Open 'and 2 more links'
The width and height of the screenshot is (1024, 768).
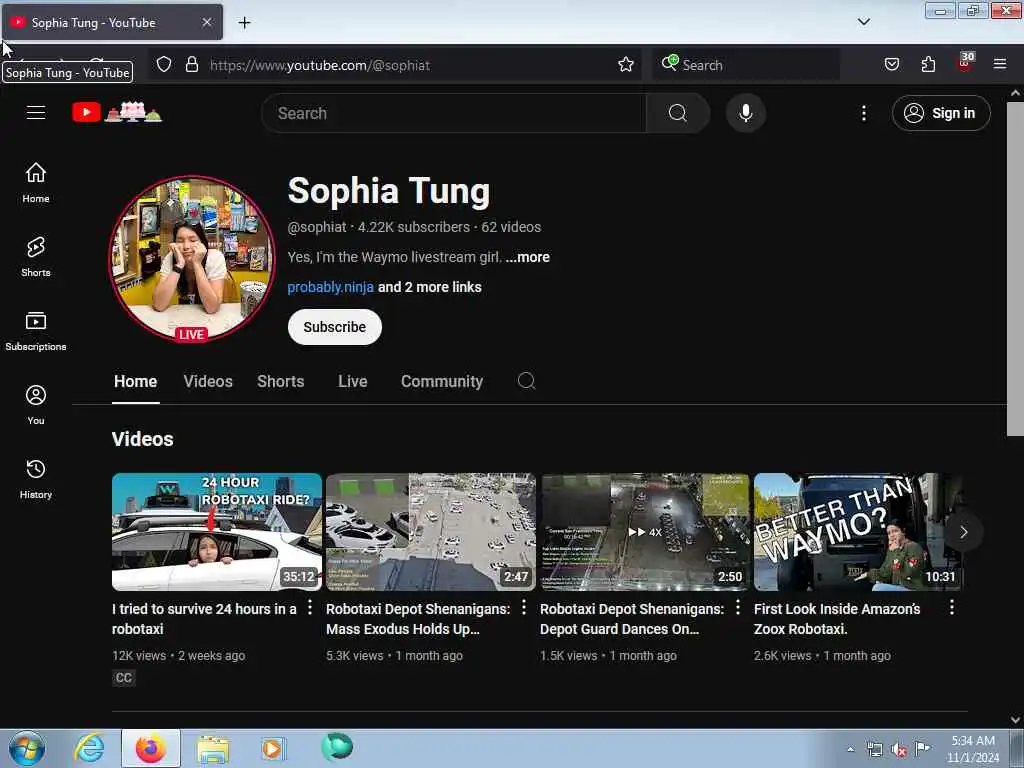coord(429,287)
